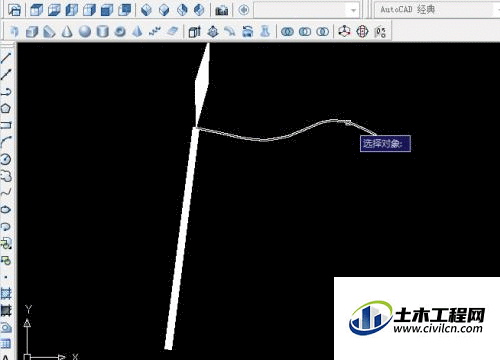Click the Make Block icon

pos(6,260)
